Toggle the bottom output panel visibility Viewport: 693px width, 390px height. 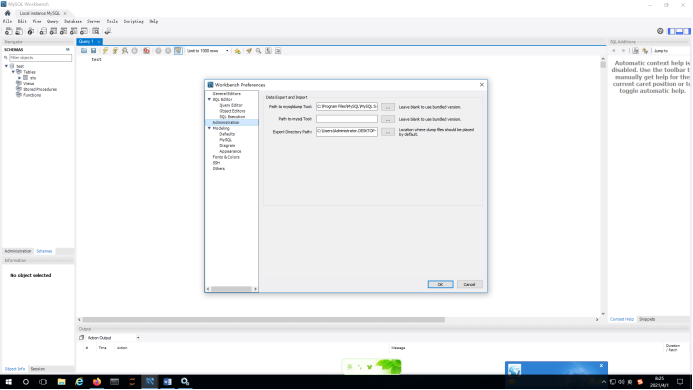click(x=679, y=31)
